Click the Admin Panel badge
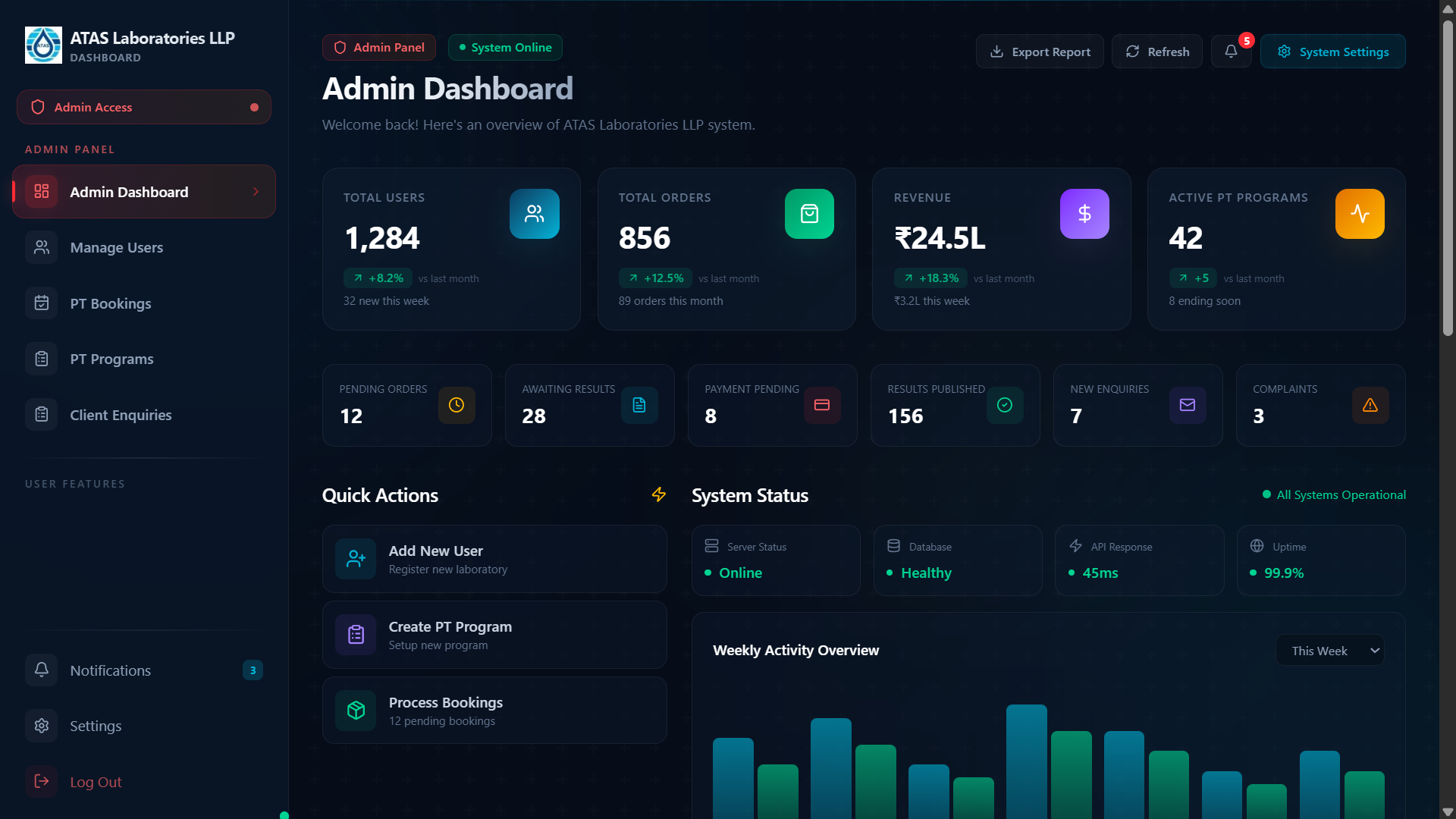Viewport: 1456px width, 819px height. [379, 47]
